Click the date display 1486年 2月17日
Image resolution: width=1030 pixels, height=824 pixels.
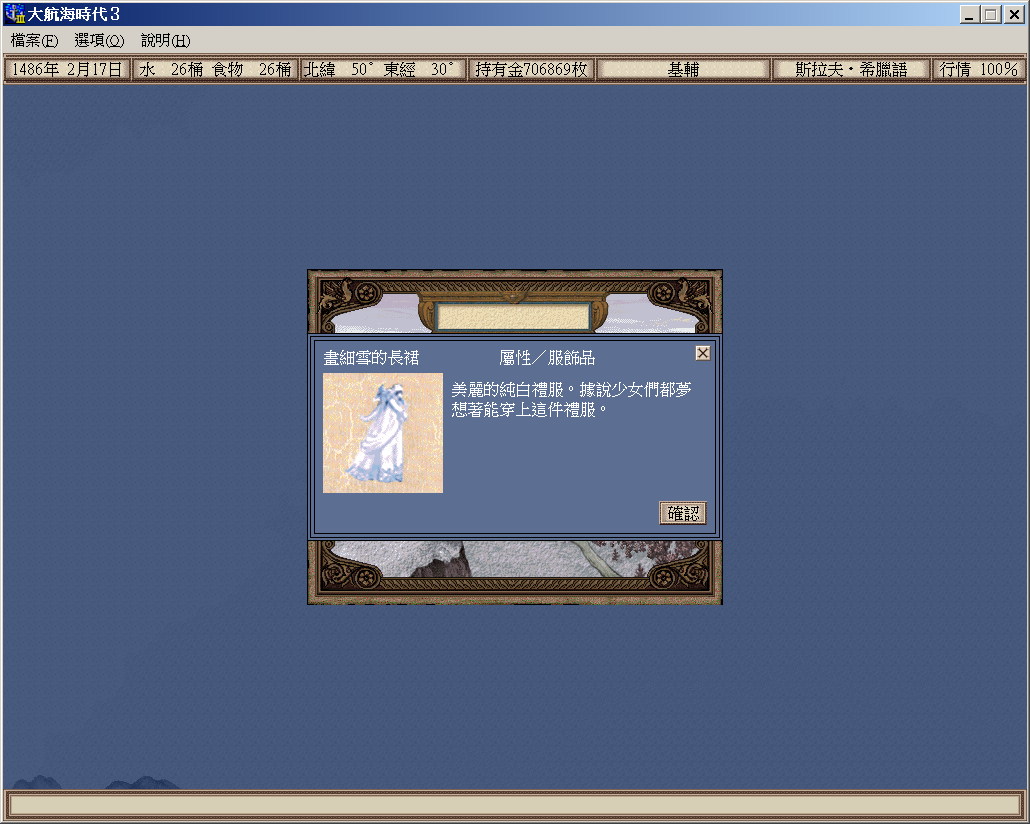coord(67,70)
